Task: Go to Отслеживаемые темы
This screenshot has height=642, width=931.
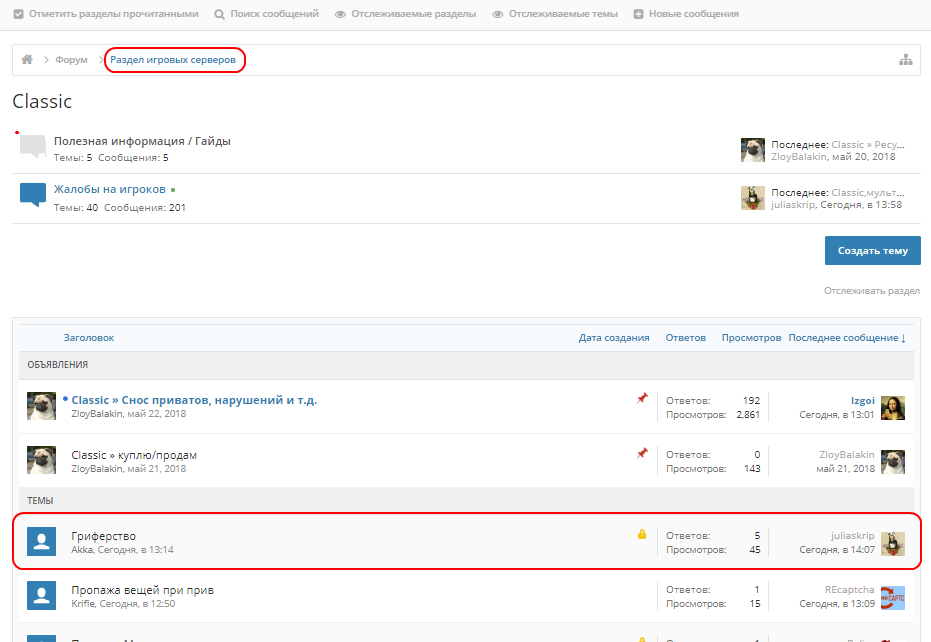Action: (563, 14)
